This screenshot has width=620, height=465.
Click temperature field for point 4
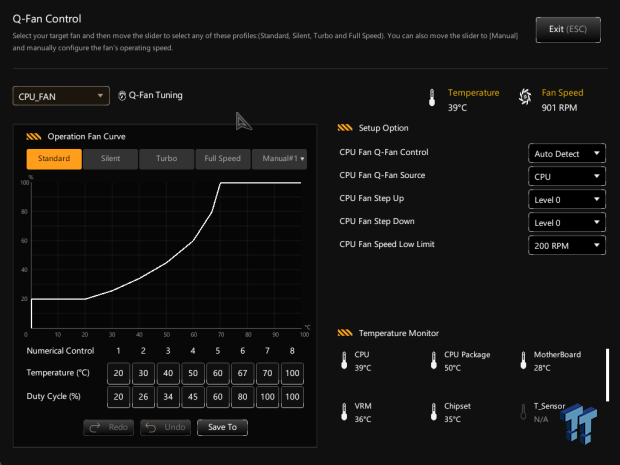(193, 373)
